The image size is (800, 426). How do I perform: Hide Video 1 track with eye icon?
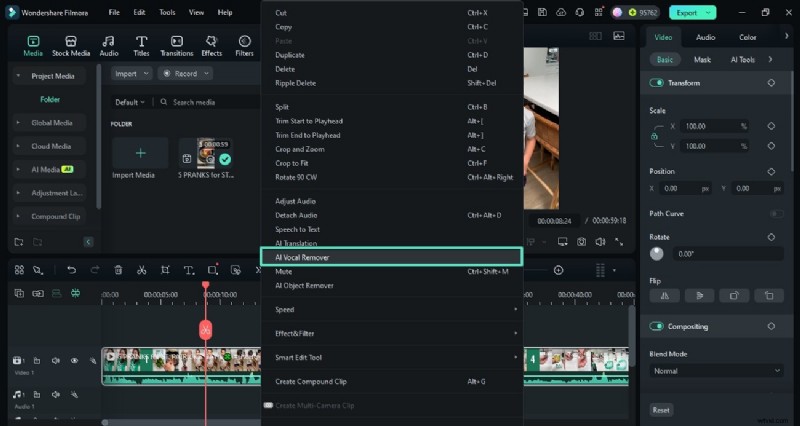tap(74, 361)
